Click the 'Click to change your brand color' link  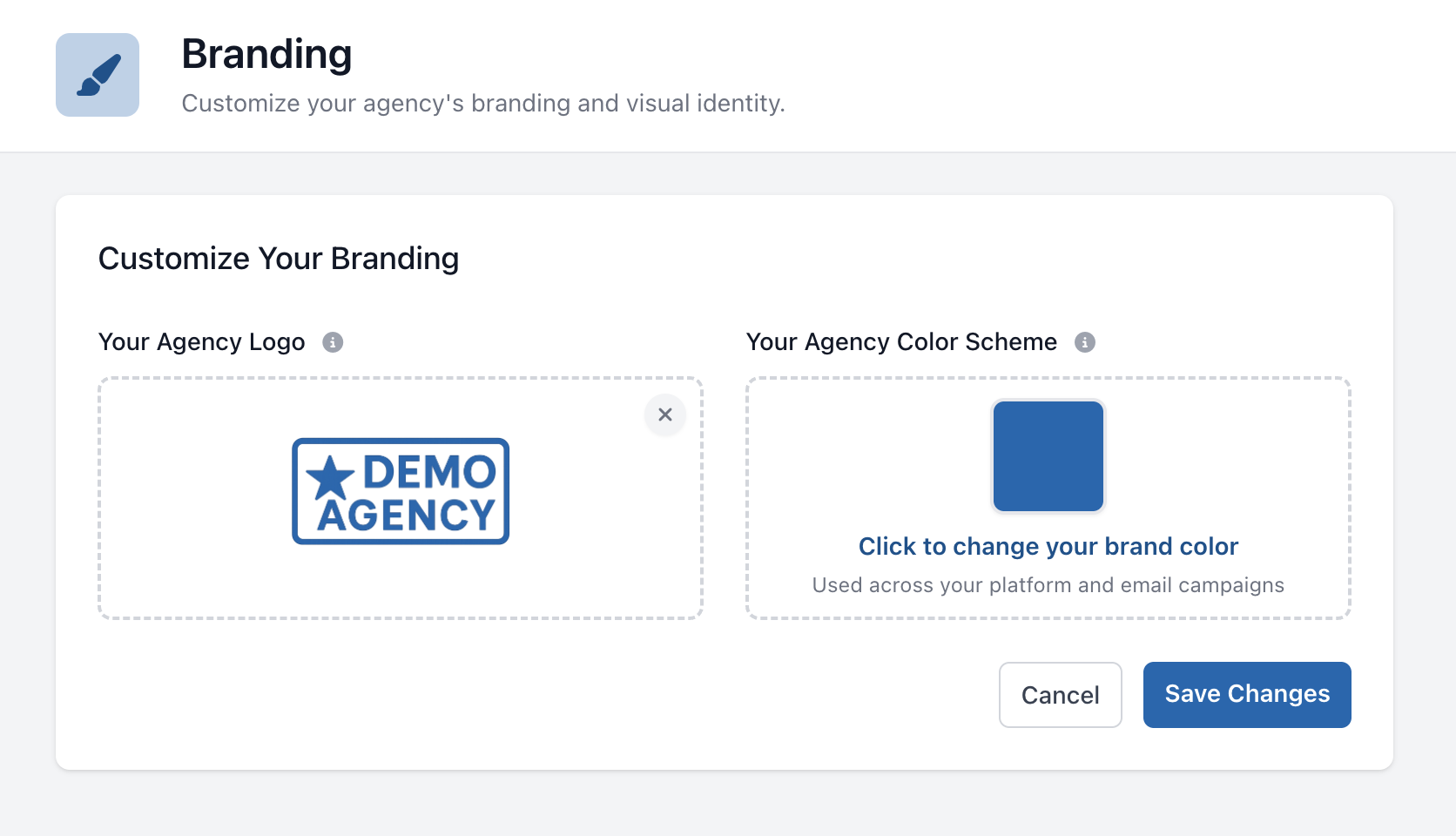(1048, 546)
